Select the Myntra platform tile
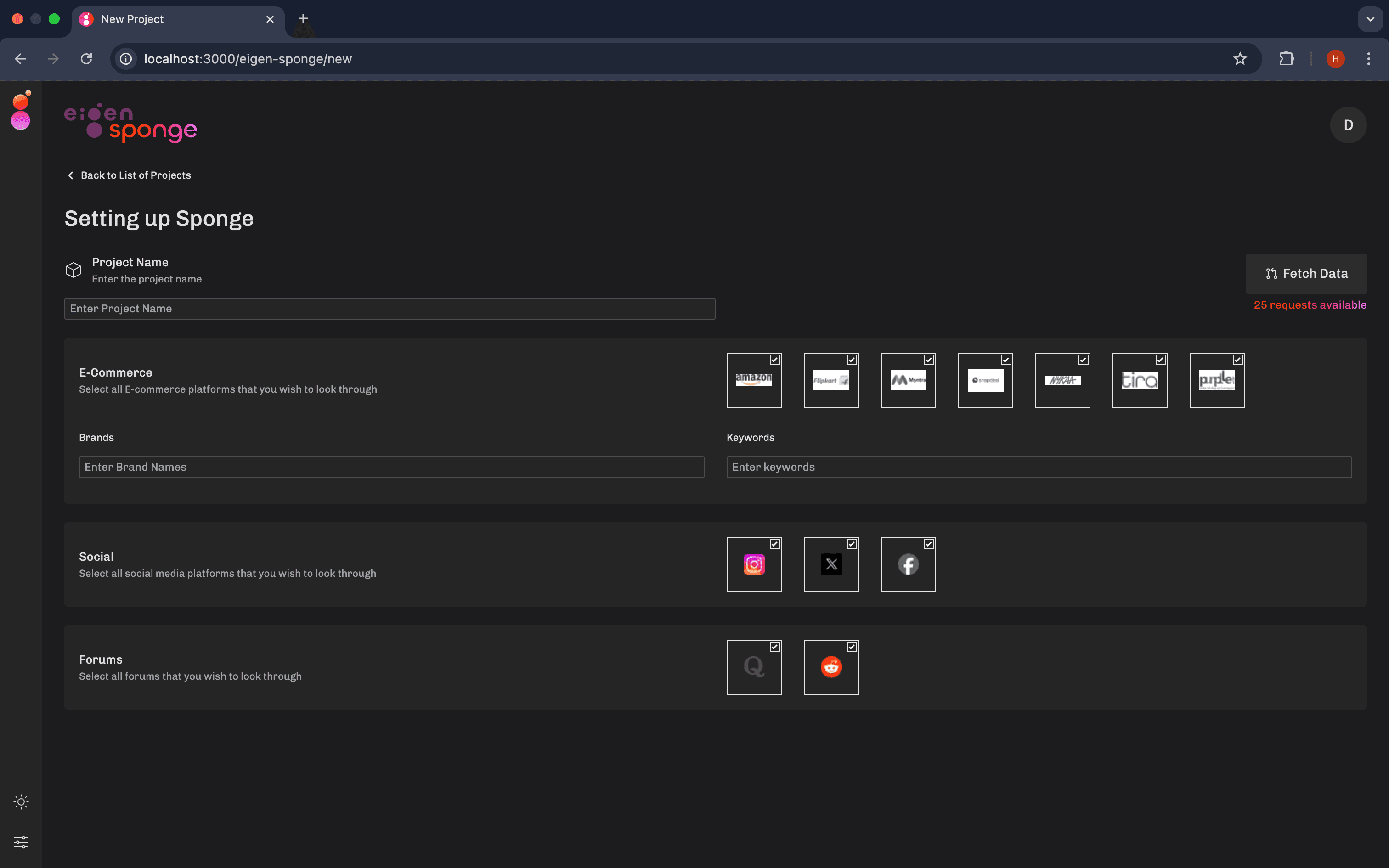Image resolution: width=1389 pixels, height=868 pixels. [x=908, y=380]
